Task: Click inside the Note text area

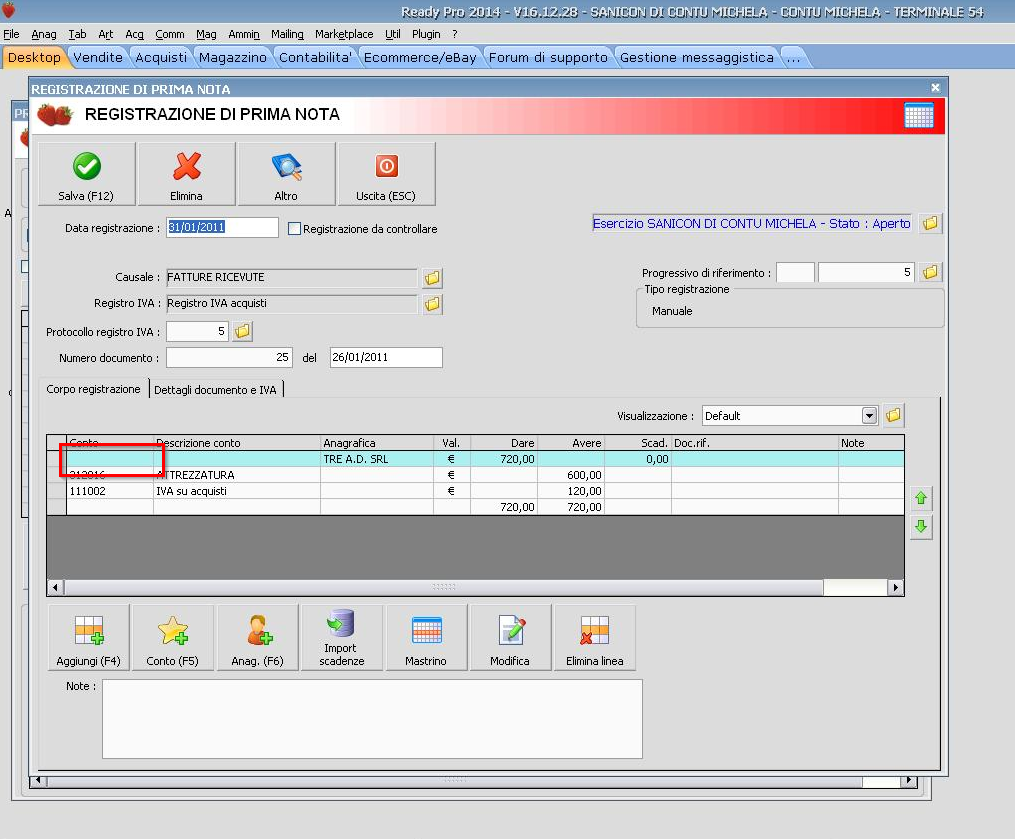Action: click(x=372, y=719)
